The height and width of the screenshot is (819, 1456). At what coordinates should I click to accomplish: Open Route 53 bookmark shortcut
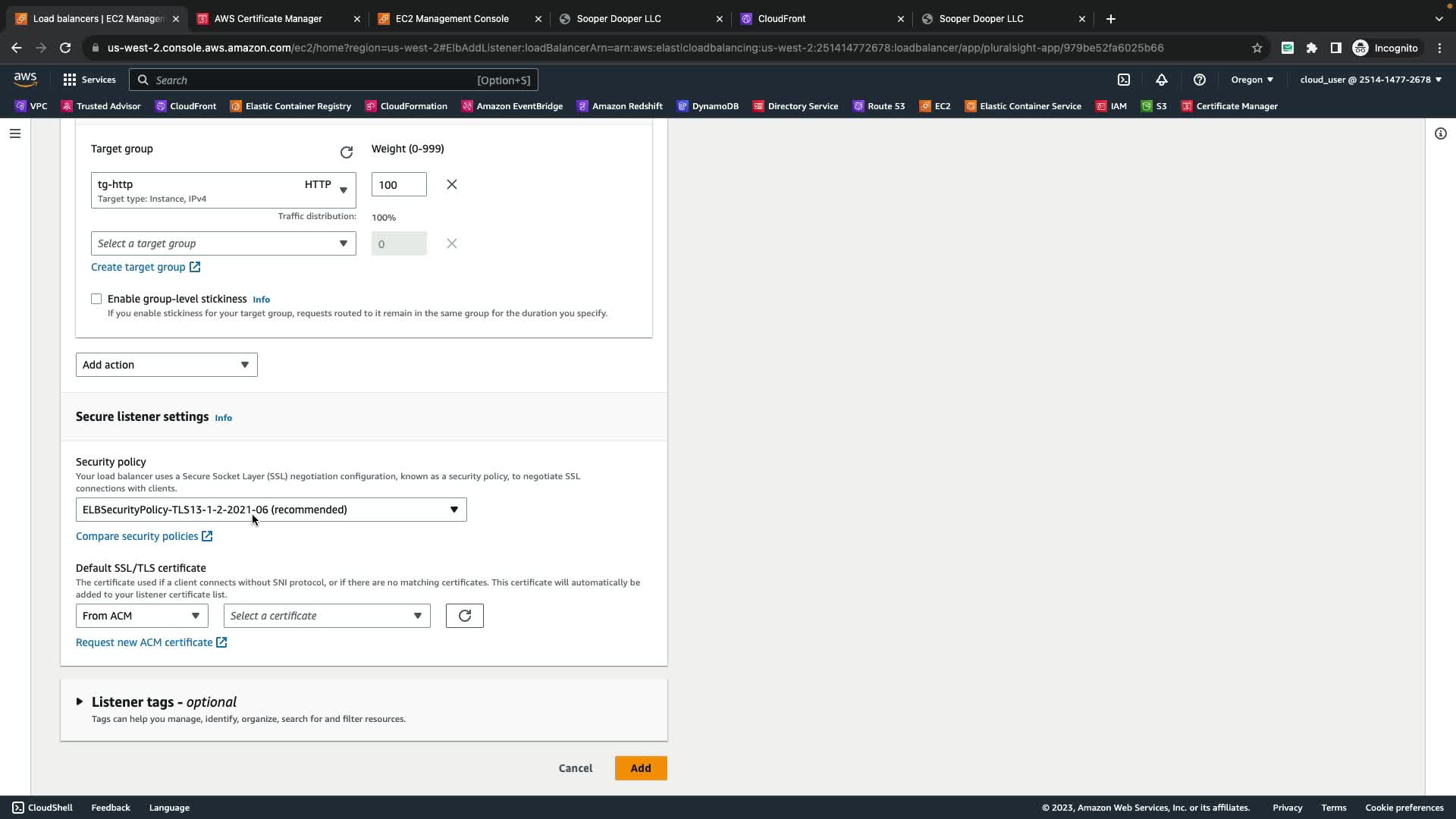click(x=879, y=106)
